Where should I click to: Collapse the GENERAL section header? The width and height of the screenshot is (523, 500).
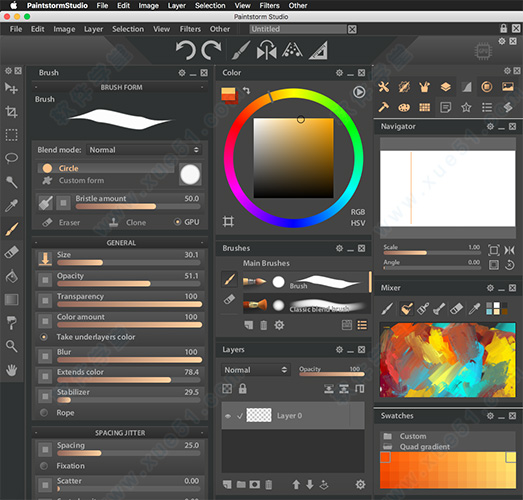120,243
